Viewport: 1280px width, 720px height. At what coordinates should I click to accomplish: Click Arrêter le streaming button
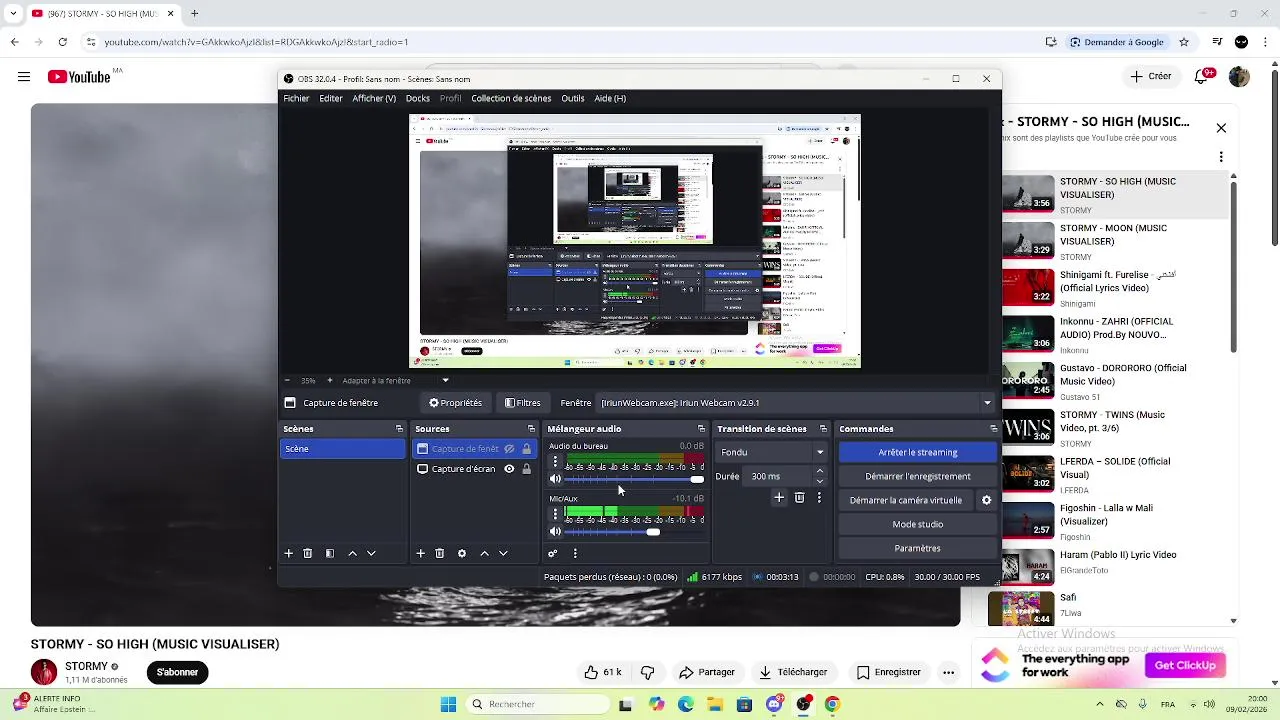(918, 452)
